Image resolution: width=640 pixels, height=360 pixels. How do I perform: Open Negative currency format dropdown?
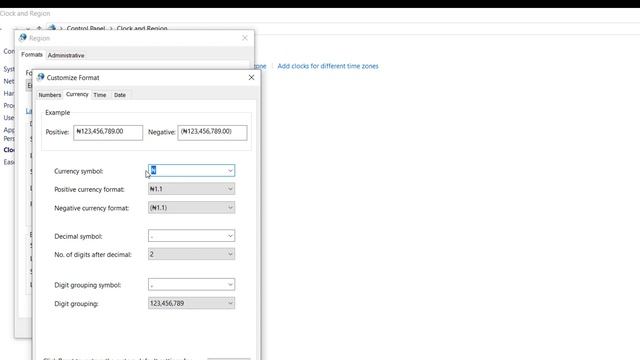tap(191, 208)
